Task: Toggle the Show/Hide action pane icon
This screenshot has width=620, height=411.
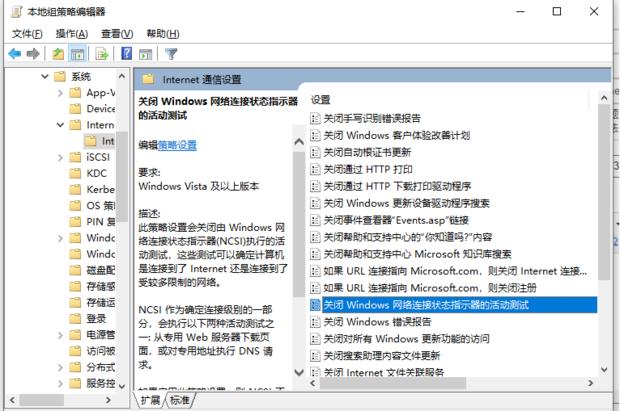Action: pos(146,54)
